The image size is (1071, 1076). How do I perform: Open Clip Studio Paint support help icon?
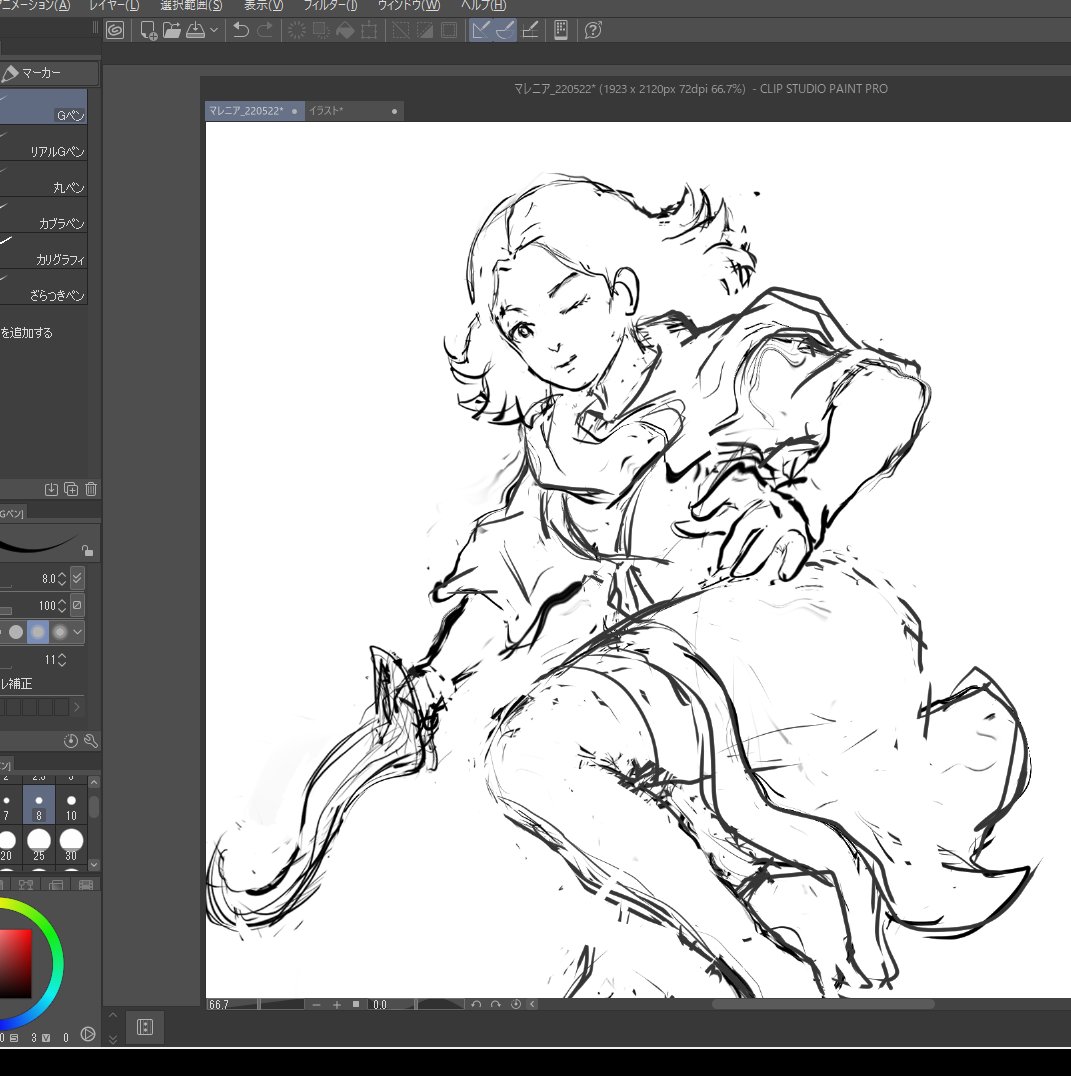tap(593, 30)
